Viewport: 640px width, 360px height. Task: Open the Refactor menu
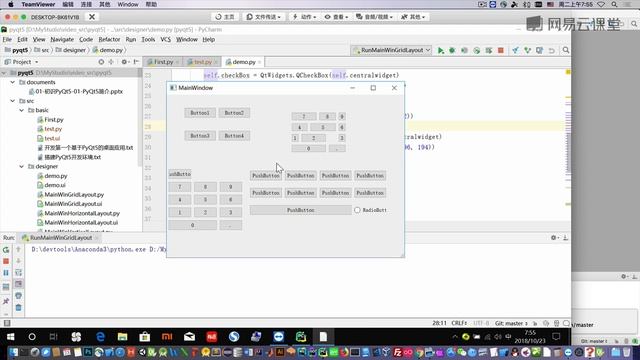point(109,40)
